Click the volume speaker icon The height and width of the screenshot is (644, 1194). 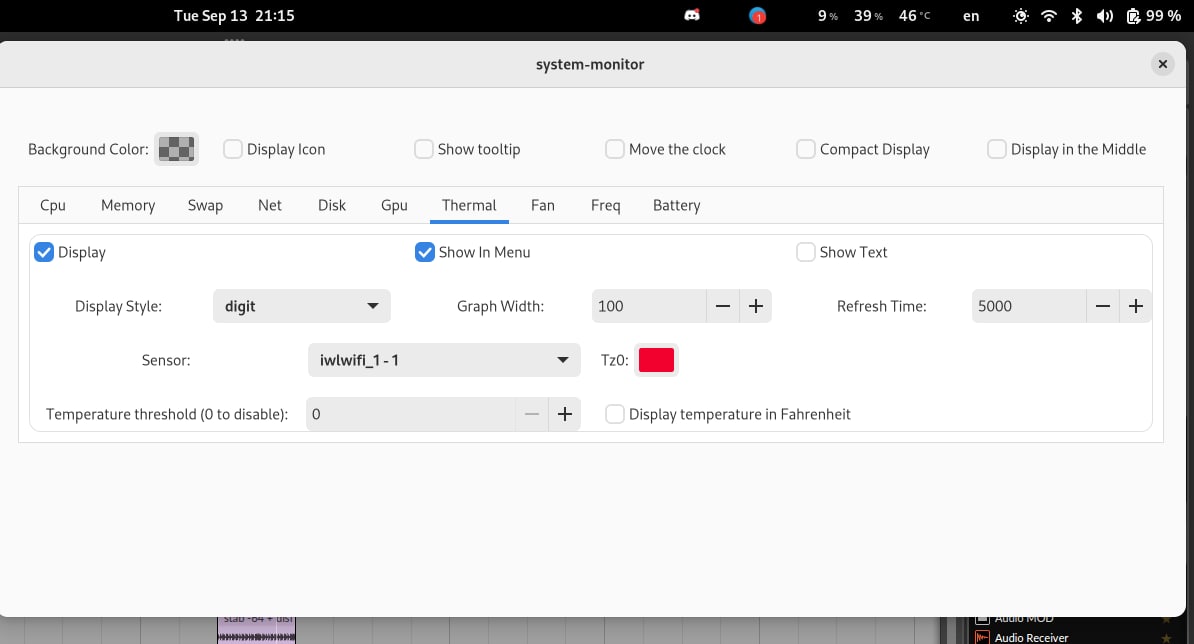(1104, 15)
